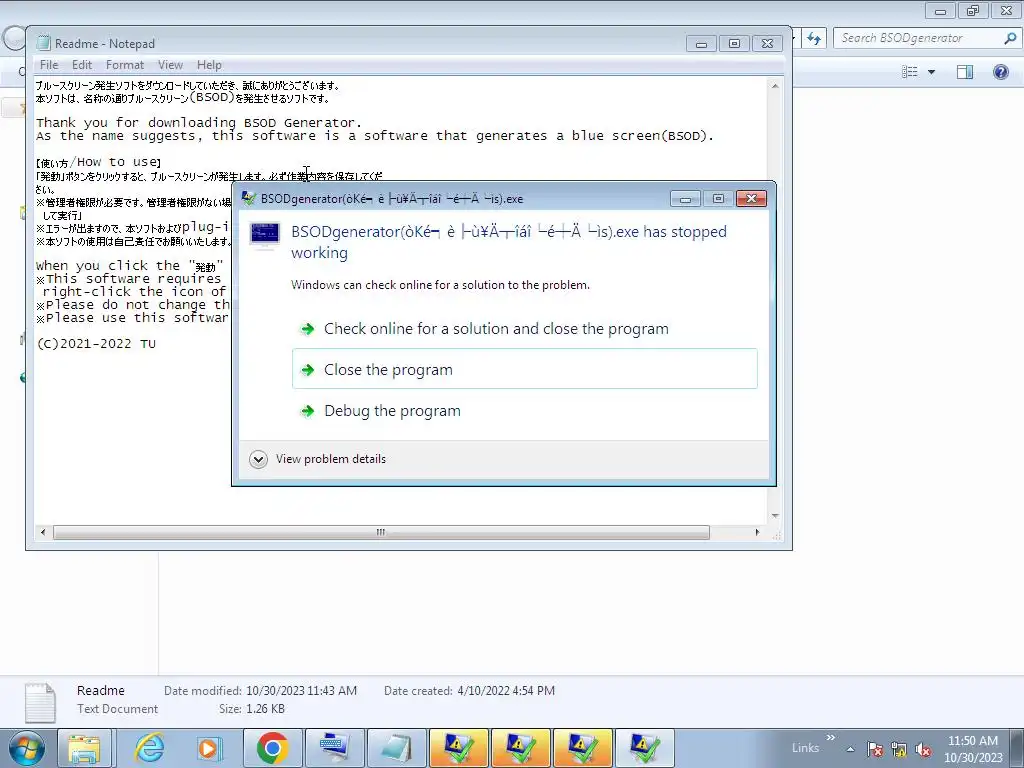Choose Debug the program option

coord(524,411)
